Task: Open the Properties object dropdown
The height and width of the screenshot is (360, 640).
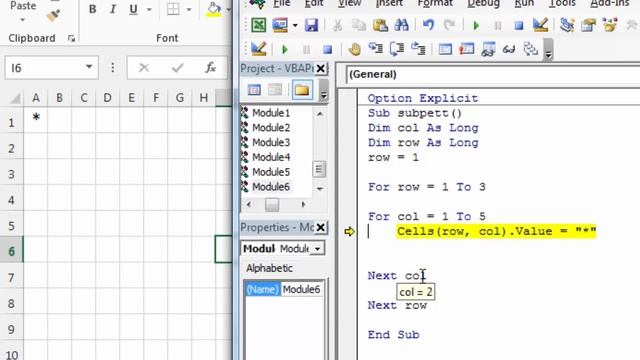Action: (x=318, y=249)
